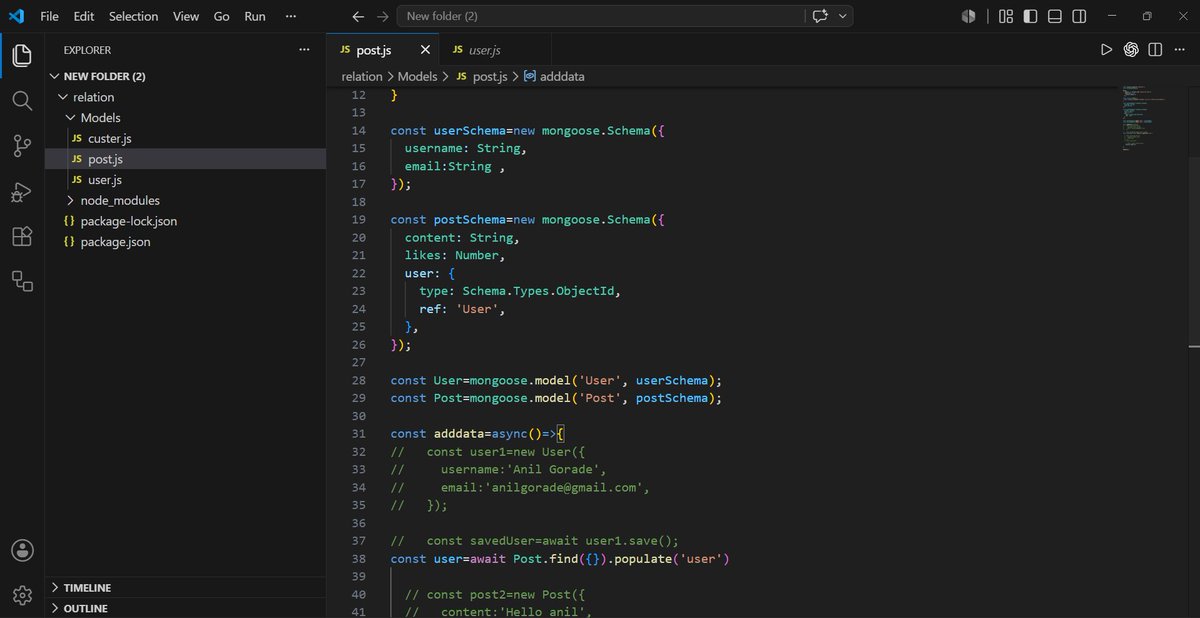Open the Copilot chat icon in title bar
1200x618 pixels.
pyautogui.click(x=822, y=16)
